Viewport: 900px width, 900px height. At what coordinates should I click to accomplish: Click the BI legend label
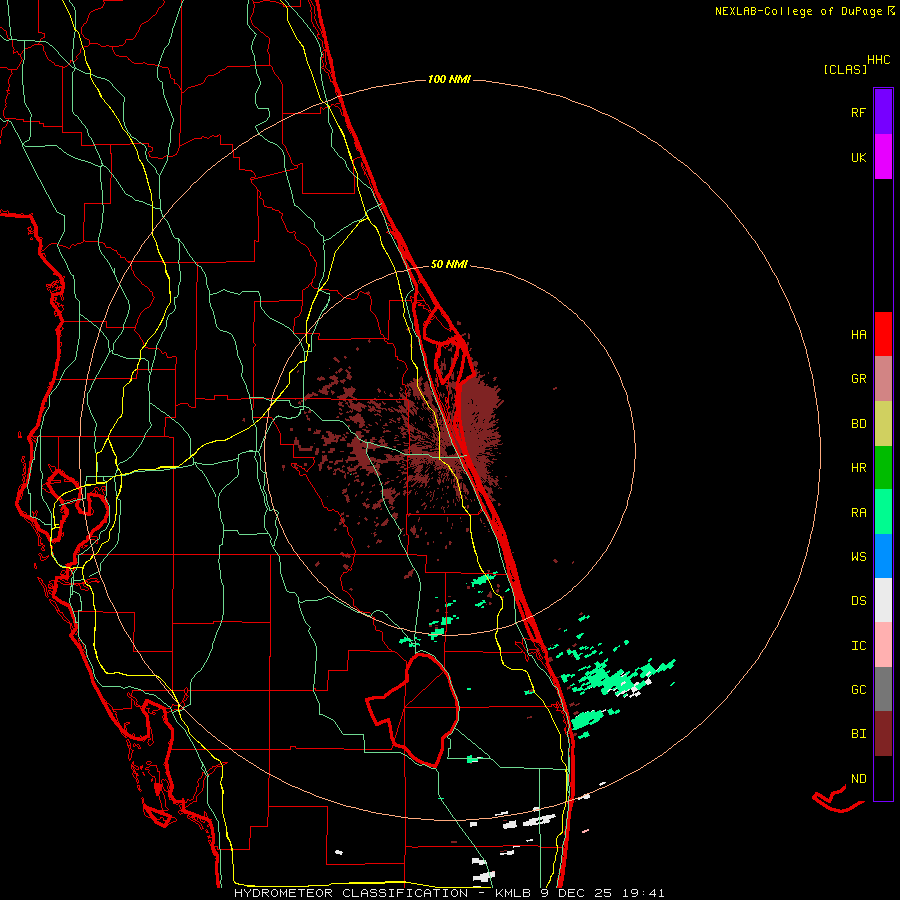[858, 734]
